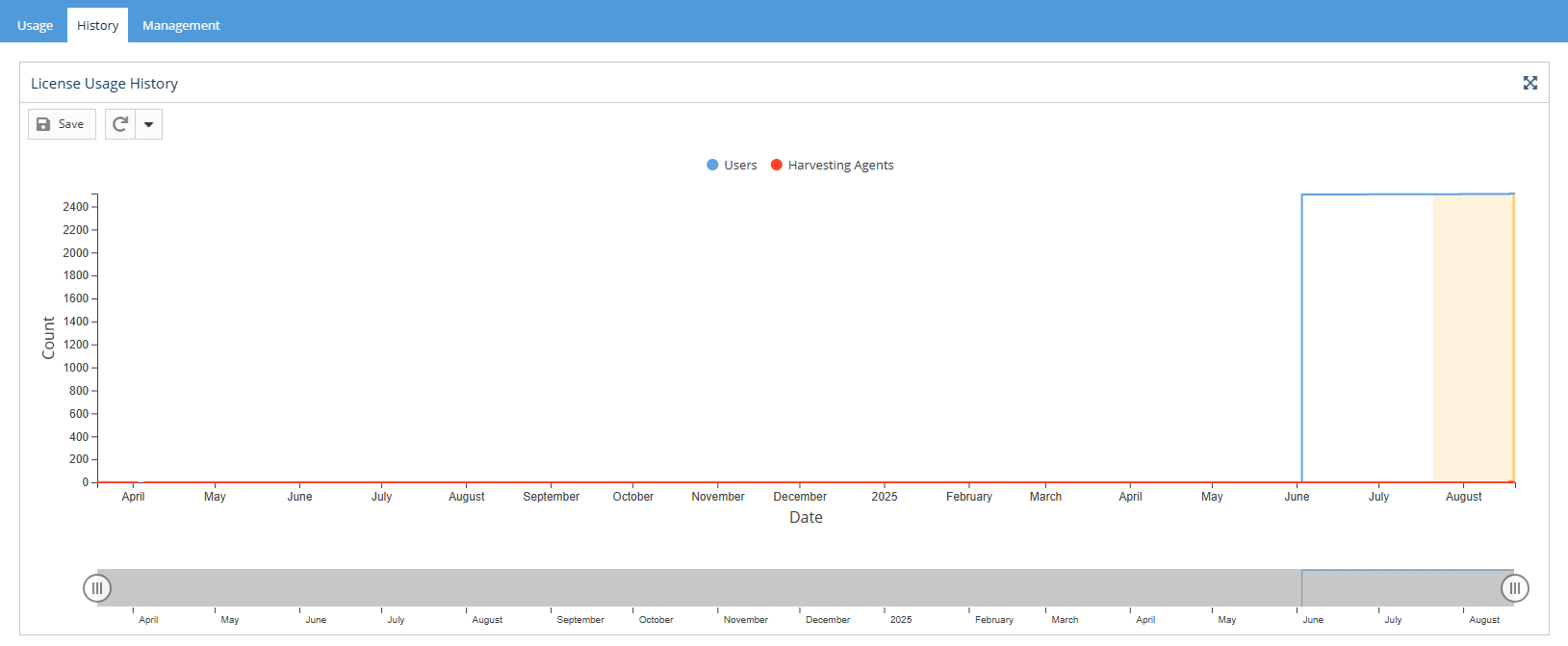Image resolution: width=1568 pixels, height=646 pixels.
Task: Click October on the main chart axis
Action: 633,497
